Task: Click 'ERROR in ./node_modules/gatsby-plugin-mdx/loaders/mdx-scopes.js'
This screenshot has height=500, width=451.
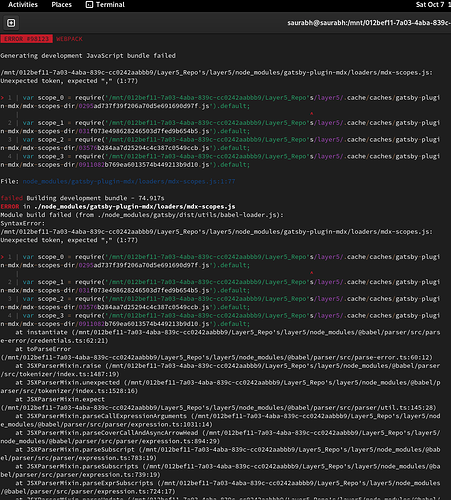Action: 118,206
